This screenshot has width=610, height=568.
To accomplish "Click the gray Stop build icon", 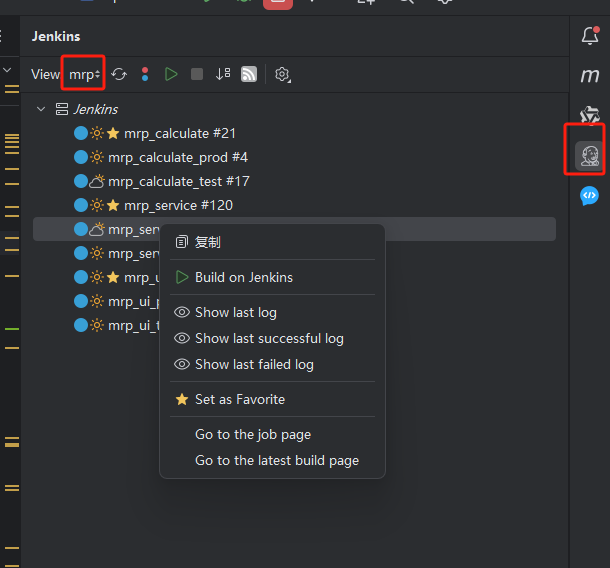I will [197, 74].
